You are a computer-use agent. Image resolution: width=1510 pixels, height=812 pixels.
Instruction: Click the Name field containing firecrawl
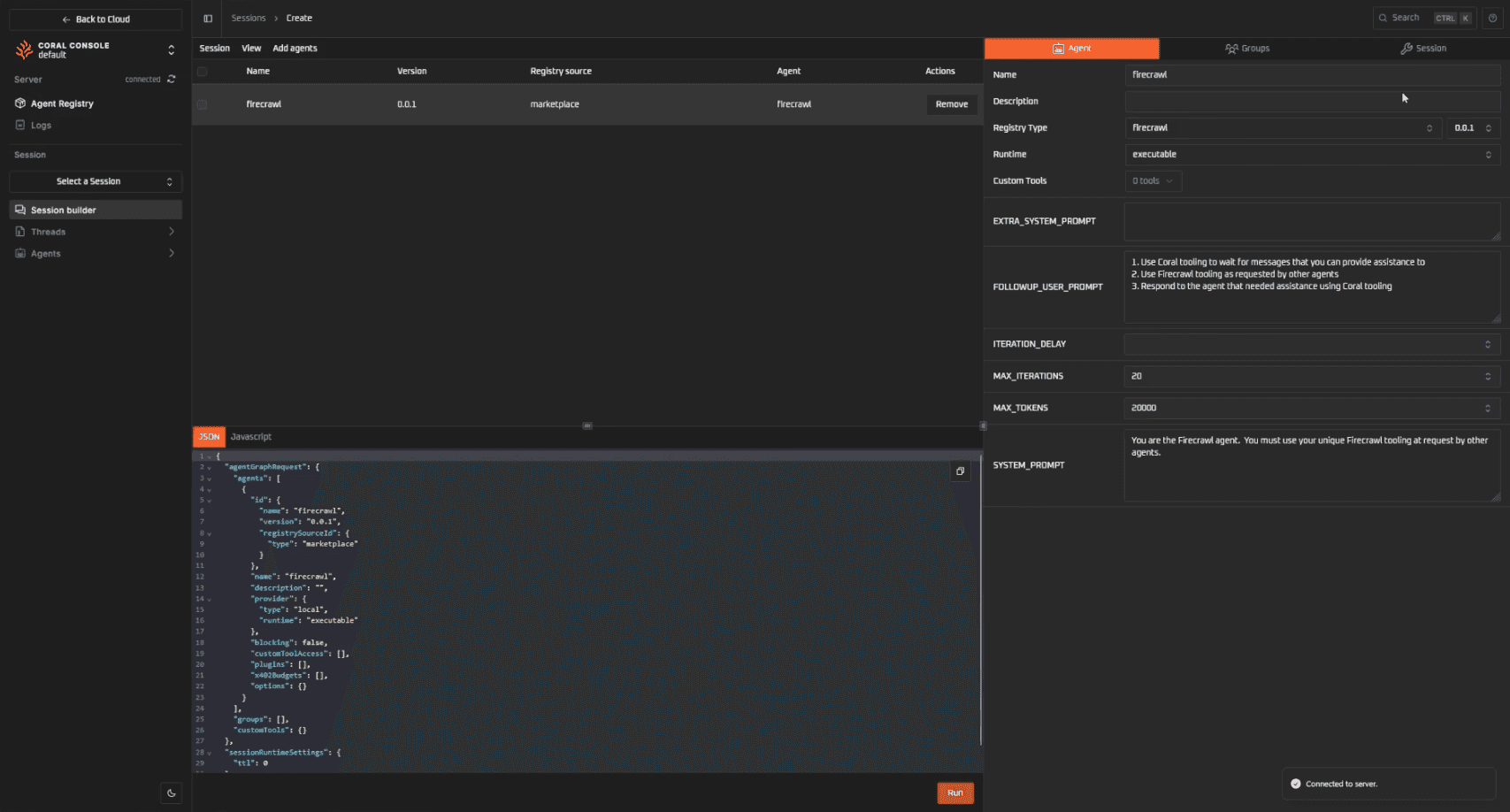click(1313, 75)
